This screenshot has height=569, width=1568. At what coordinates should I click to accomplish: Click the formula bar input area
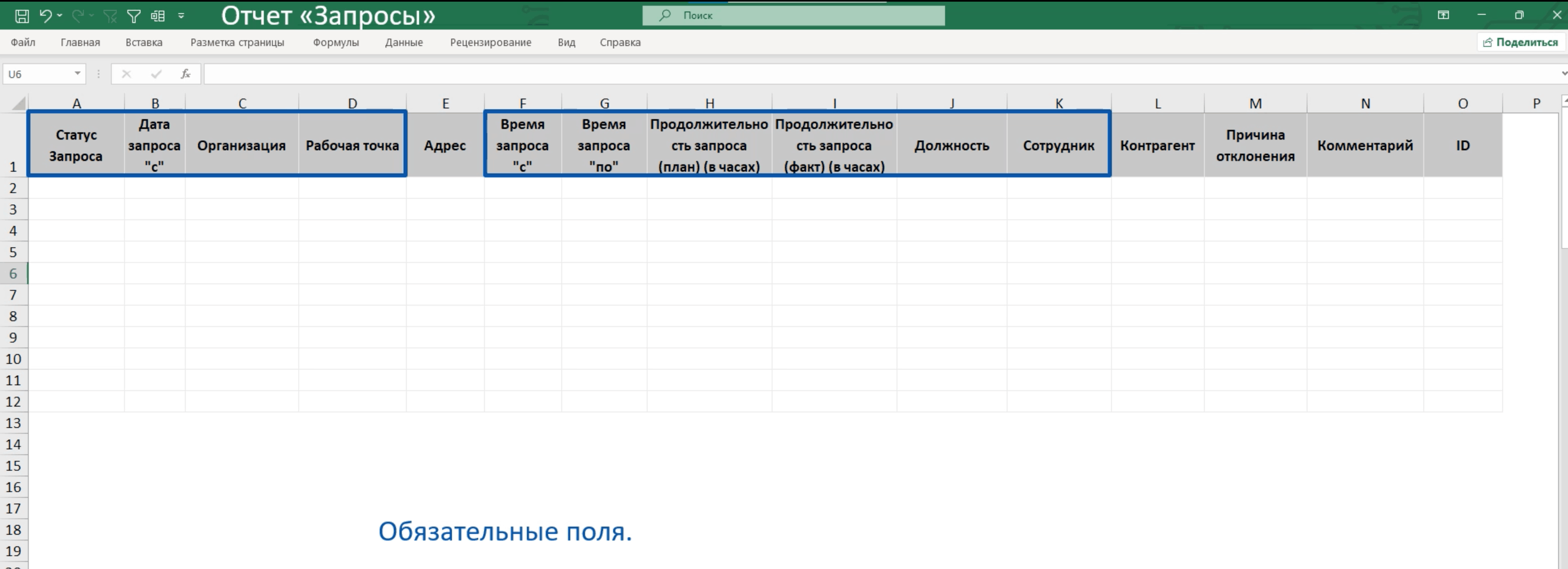tap(852, 74)
